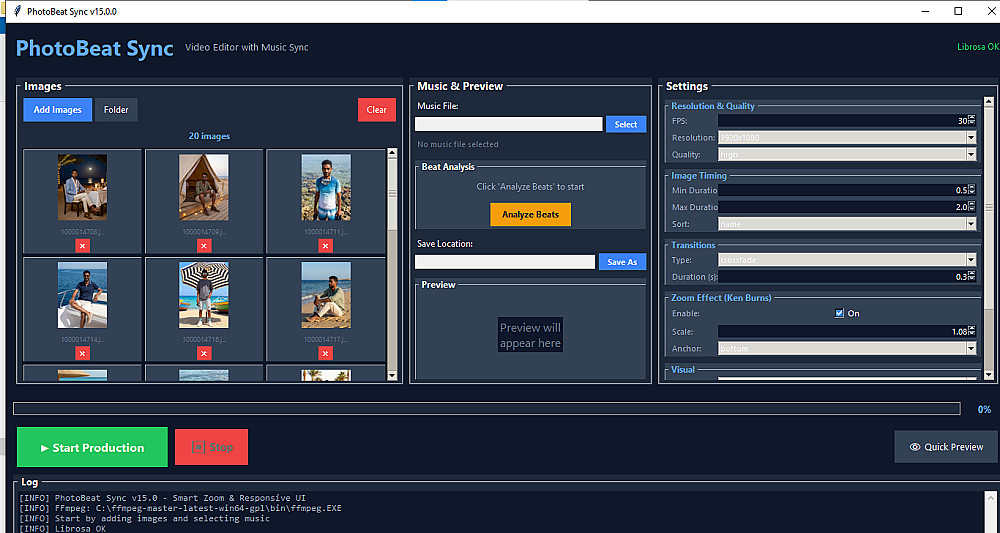Open the Resolution dropdown showing 1920x1080
The height and width of the screenshot is (533, 1000).
(x=847, y=138)
